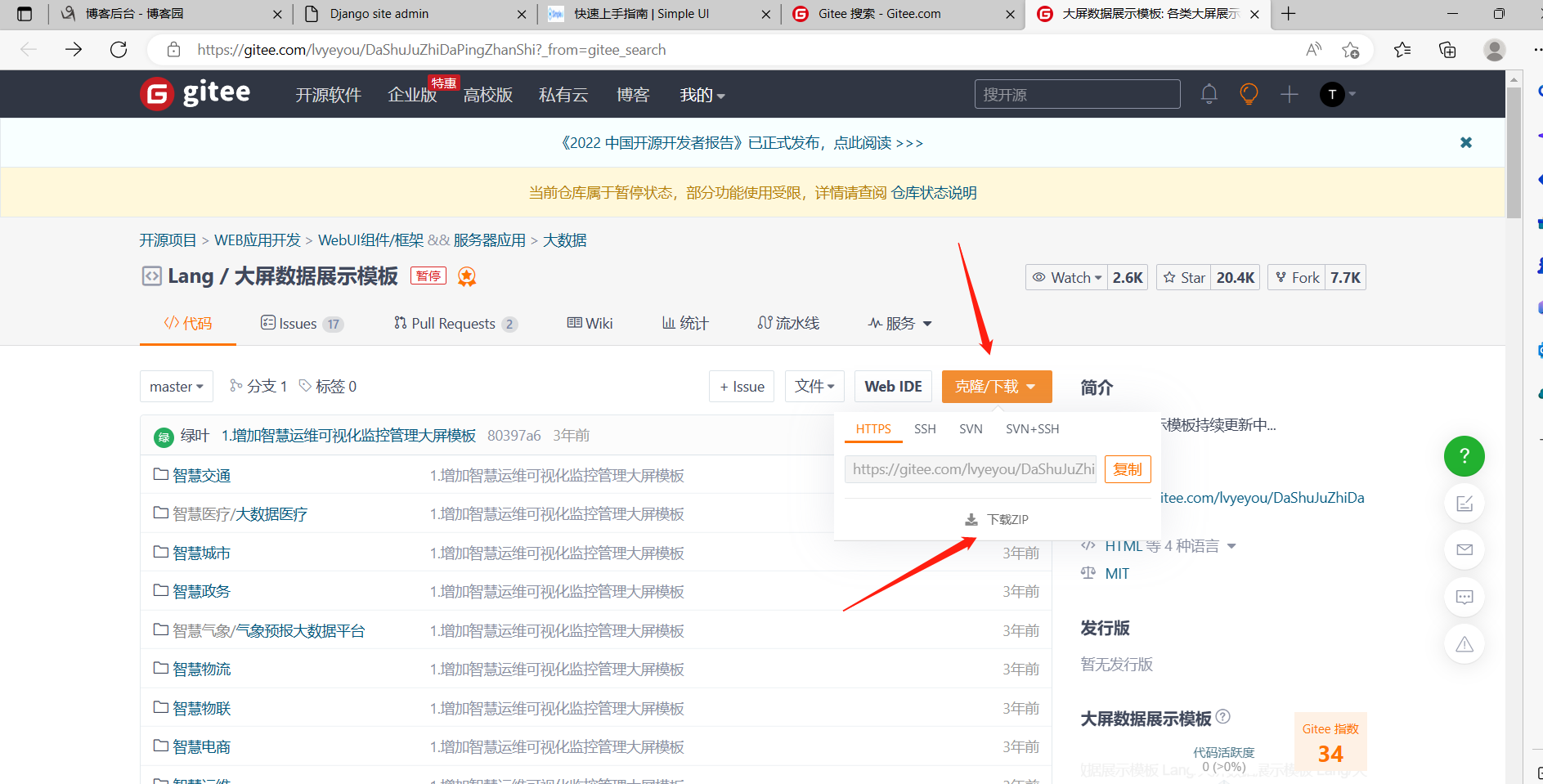1543x784 pixels.
Task: Open the 智慧物流 folder
Action: click(201, 669)
